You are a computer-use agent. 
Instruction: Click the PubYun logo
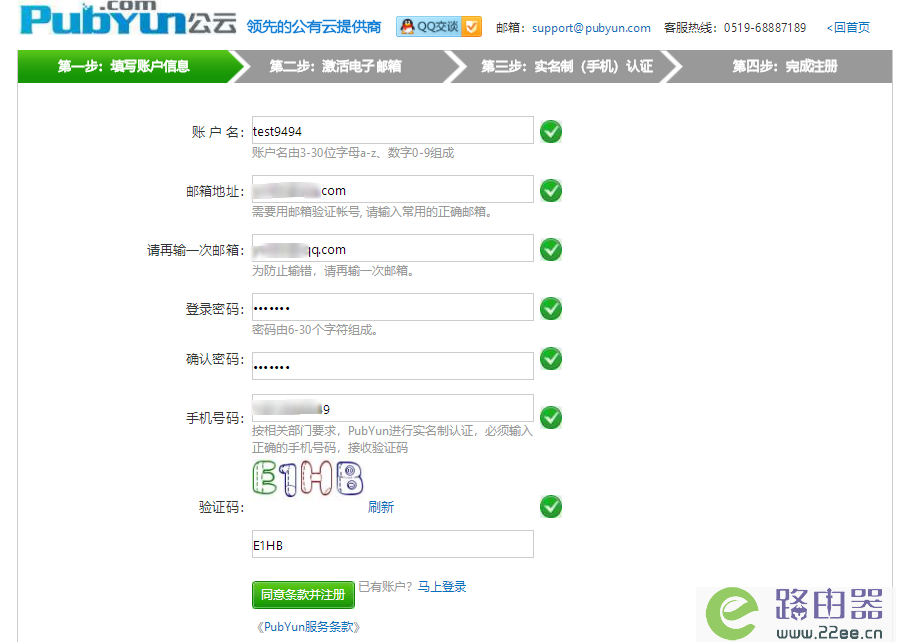click(x=128, y=18)
